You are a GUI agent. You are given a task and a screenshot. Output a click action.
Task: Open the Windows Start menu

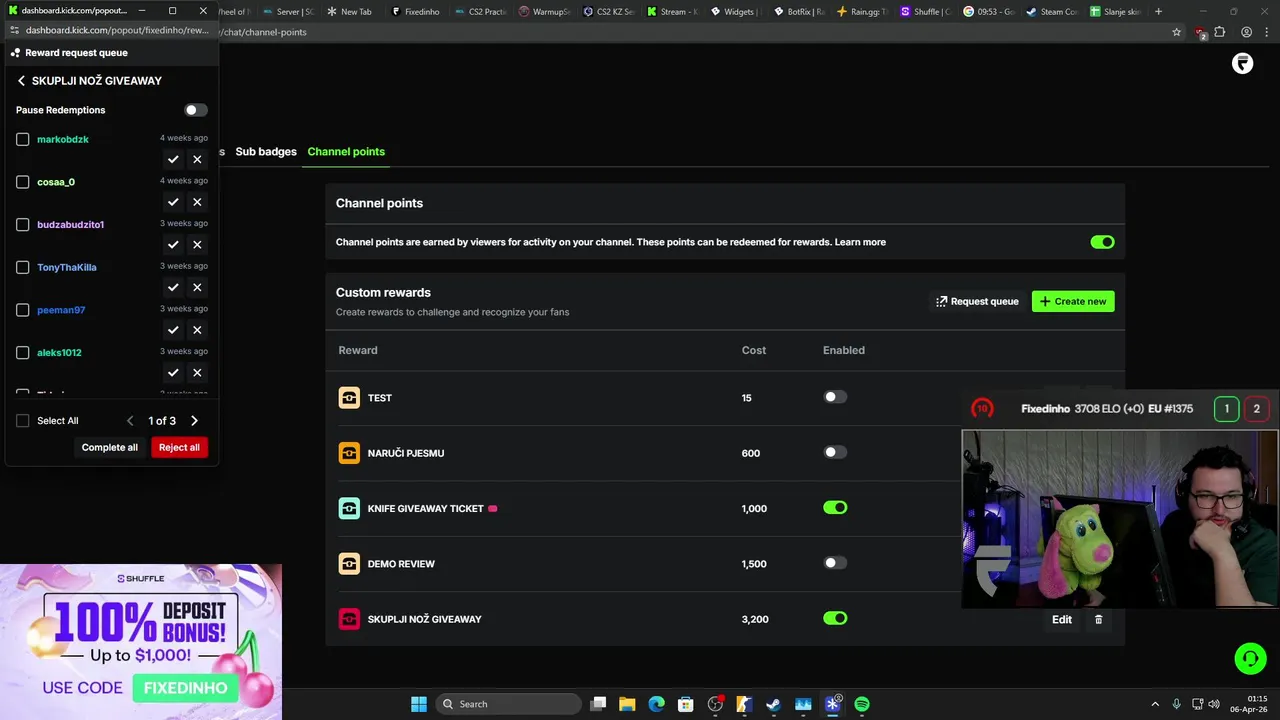click(419, 704)
